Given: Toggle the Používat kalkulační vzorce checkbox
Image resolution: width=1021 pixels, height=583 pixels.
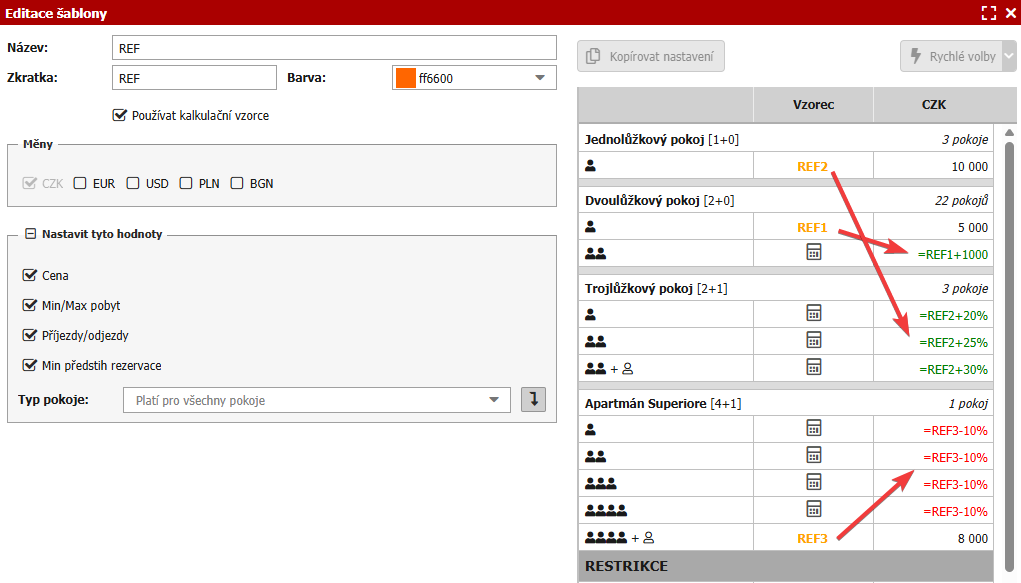Looking at the screenshot, I should coord(121,115).
